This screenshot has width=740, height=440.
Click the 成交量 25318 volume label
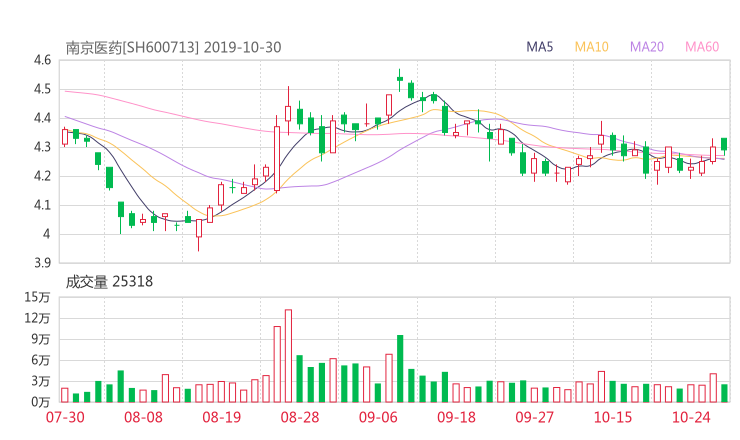pyautogui.click(x=109, y=282)
